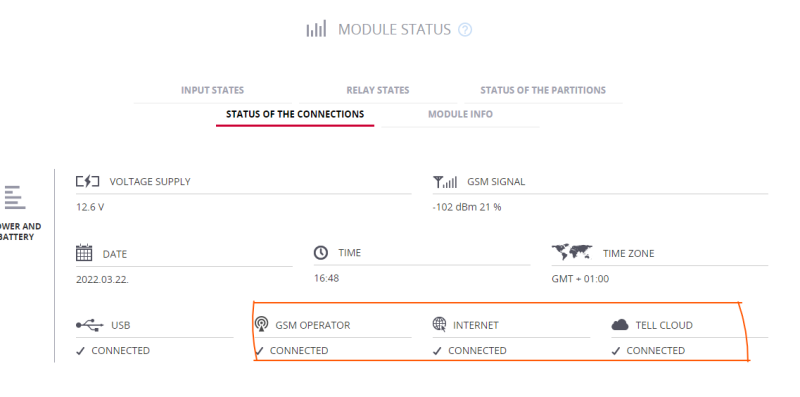The height and width of the screenshot is (397, 800).
Task: Click the GSM signal antenna icon
Action: (x=445, y=182)
